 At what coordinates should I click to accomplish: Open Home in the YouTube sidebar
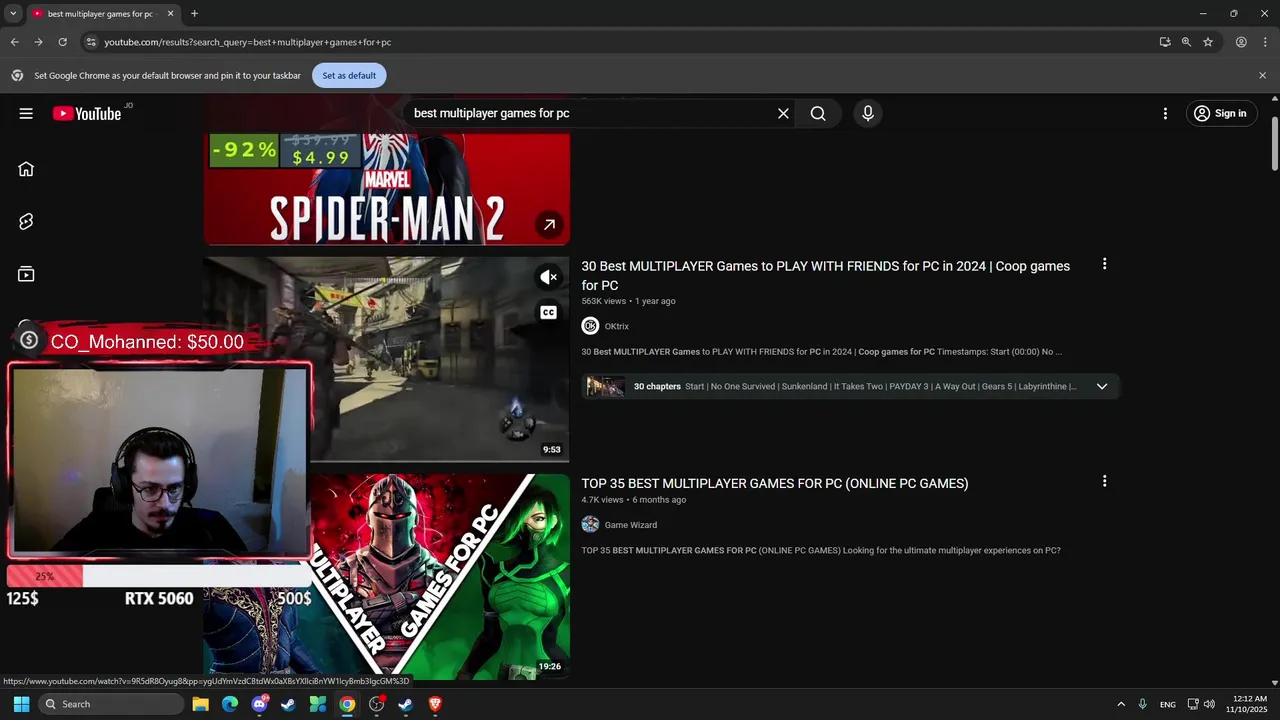(x=26, y=169)
